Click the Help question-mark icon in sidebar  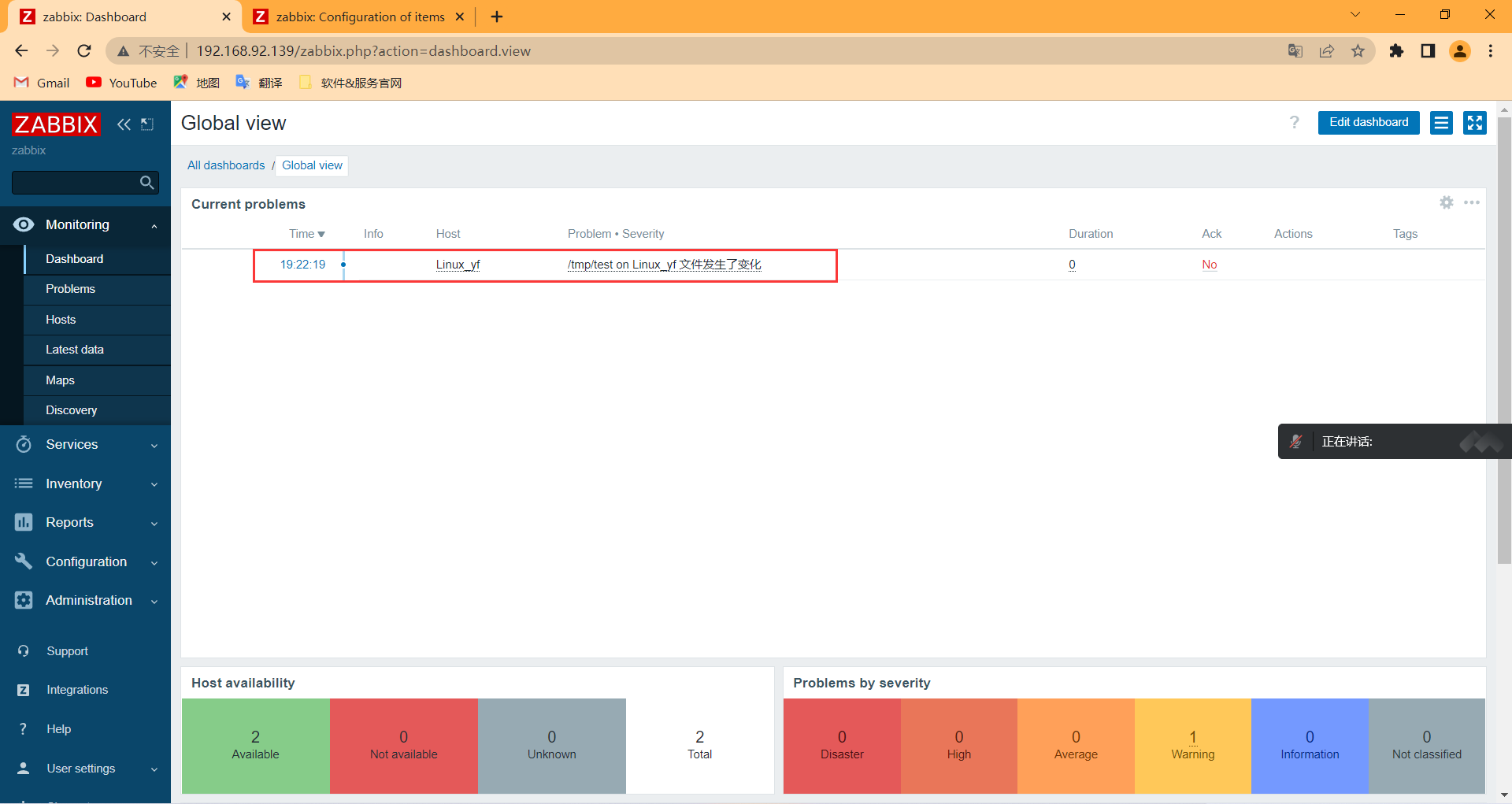tap(24, 729)
